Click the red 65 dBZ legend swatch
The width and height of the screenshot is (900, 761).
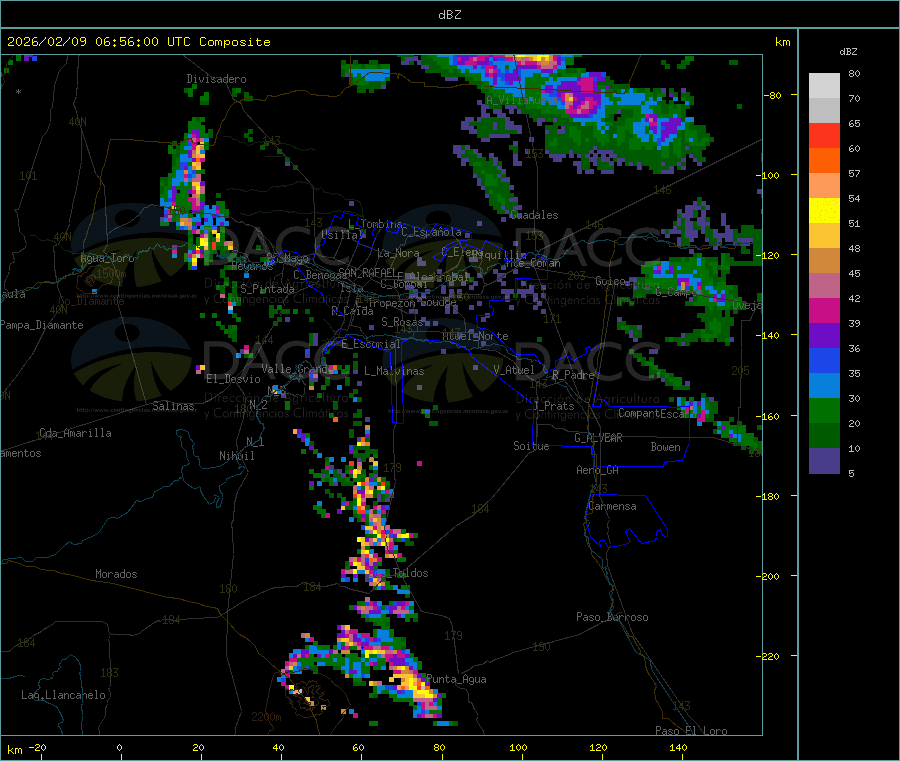point(824,135)
